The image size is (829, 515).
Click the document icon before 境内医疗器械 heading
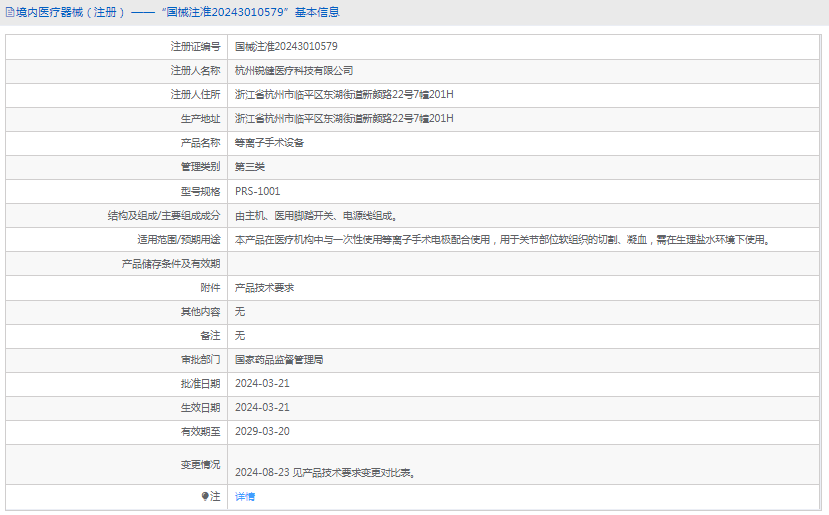[10, 12]
